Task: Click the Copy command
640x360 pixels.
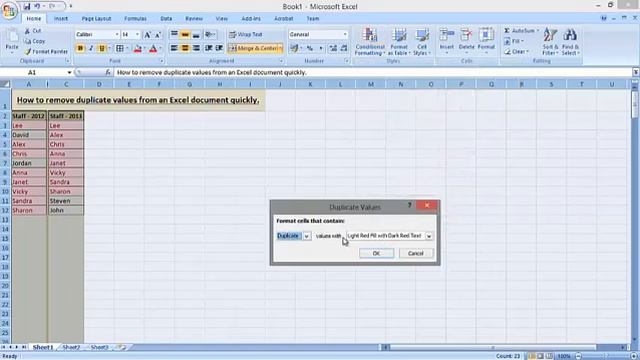Action: click(x=35, y=41)
